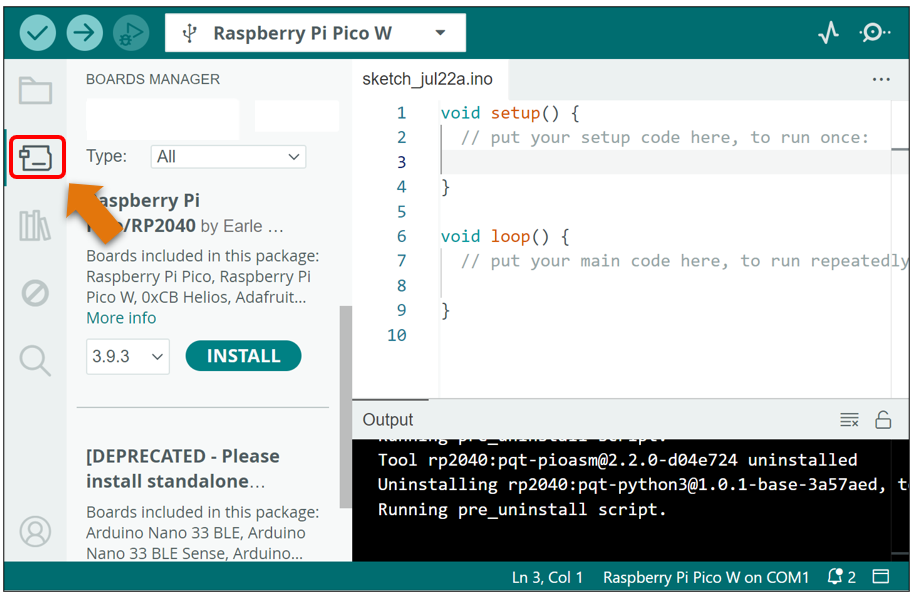Screen dimensions: 914x598
Task: Click the void loop() line
Action: tap(505, 237)
